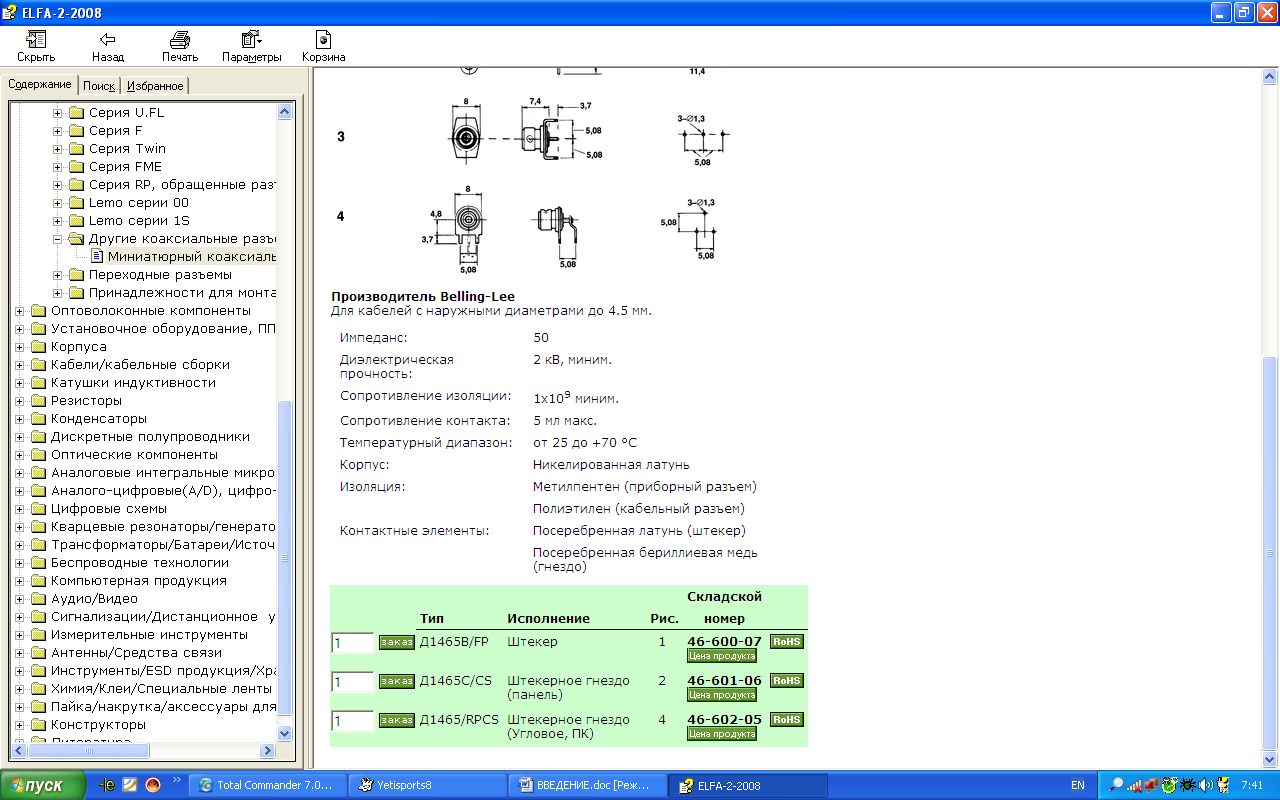
Task: Expand the Серия F tree node
Action: (57, 131)
